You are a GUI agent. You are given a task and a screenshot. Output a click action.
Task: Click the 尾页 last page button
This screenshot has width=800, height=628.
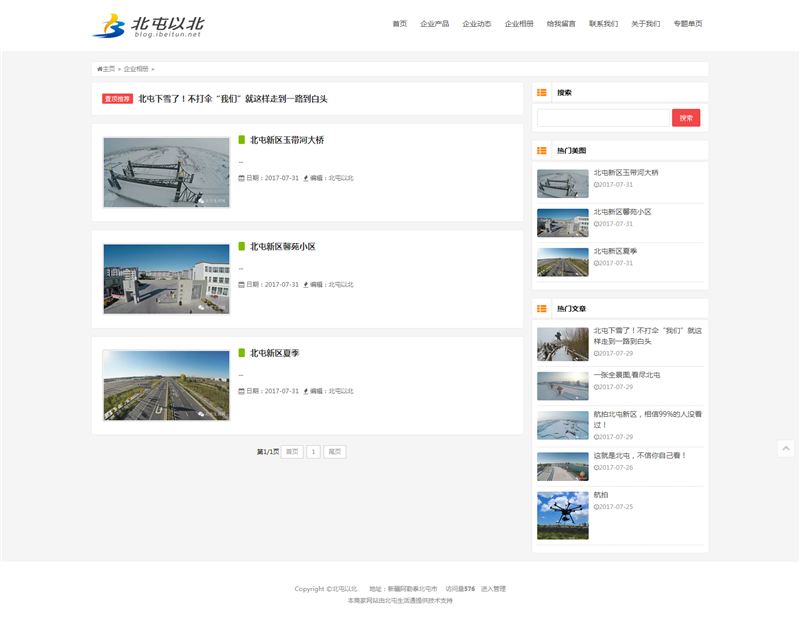334,452
